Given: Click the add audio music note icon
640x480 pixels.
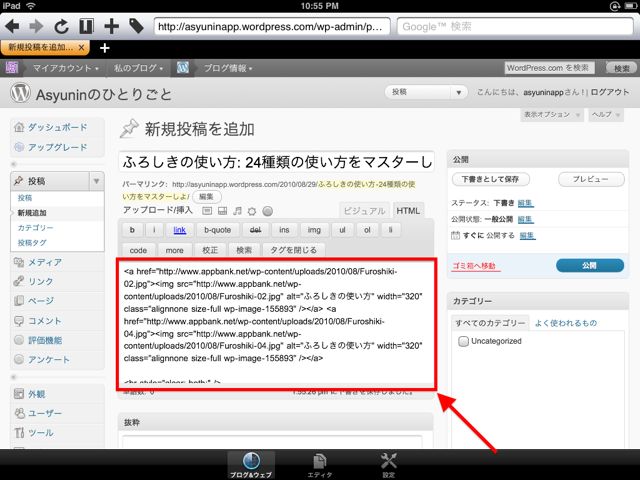Looking at the screenshot, I should [x=237, y=211].
